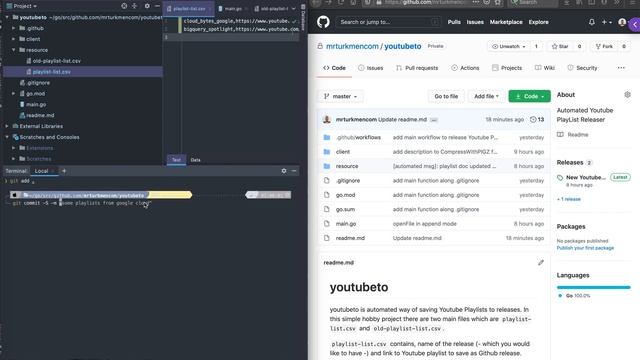
Task: Click the GitHub 'Search or jump to' field
Action: pyautogui.click(x=389, y=22)
